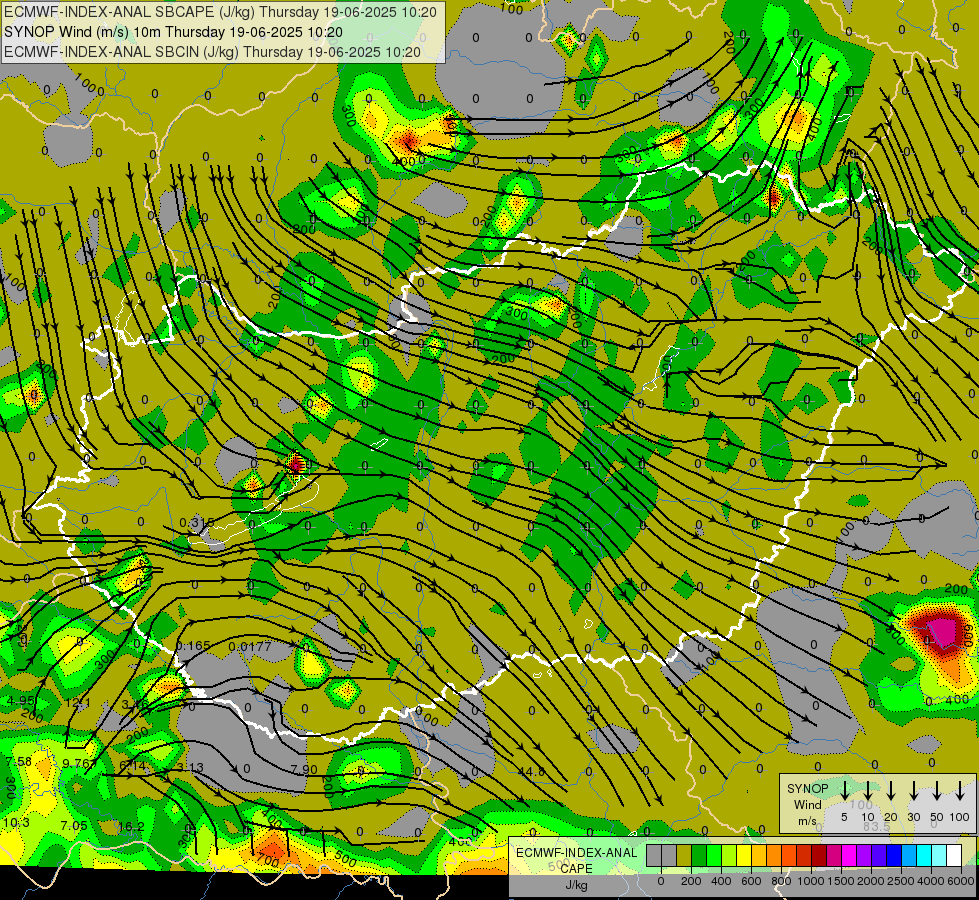Click the 10 m/s wind arrow symbol
The height and width of the screenshot is (900, 979).
tap(867, 790)
